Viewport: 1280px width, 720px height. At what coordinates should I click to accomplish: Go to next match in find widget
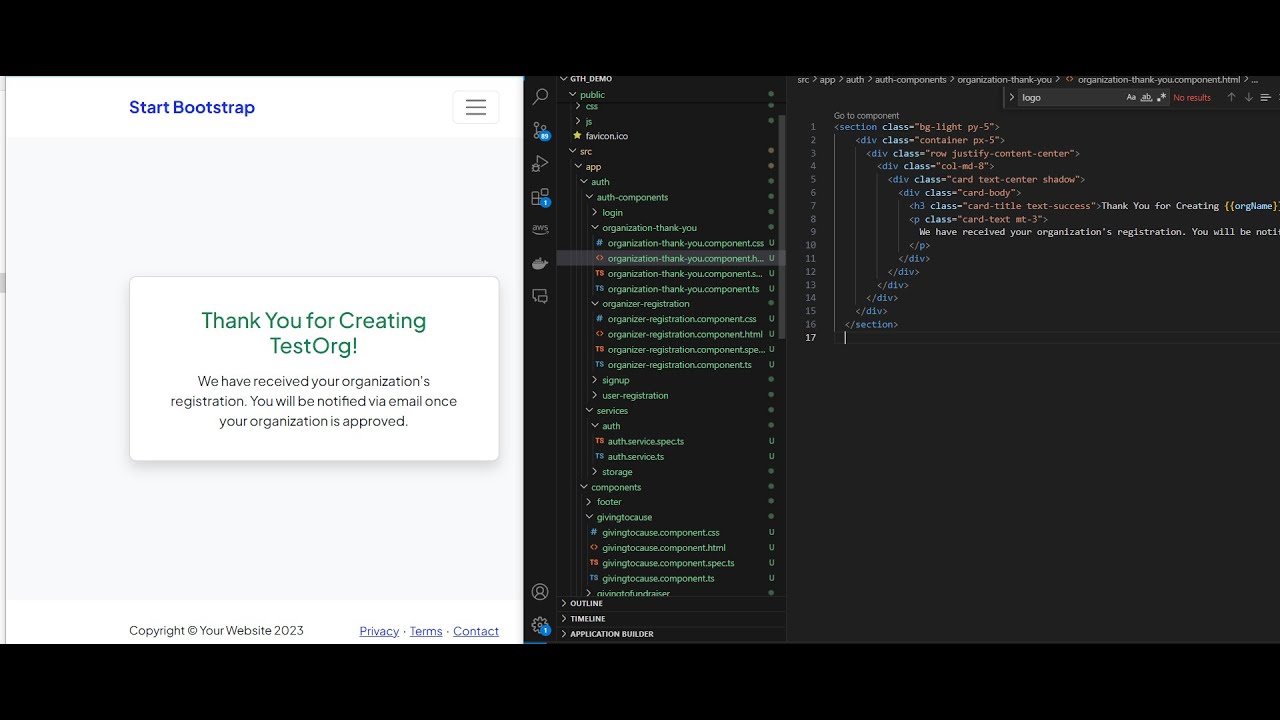tap(1248, 97)
